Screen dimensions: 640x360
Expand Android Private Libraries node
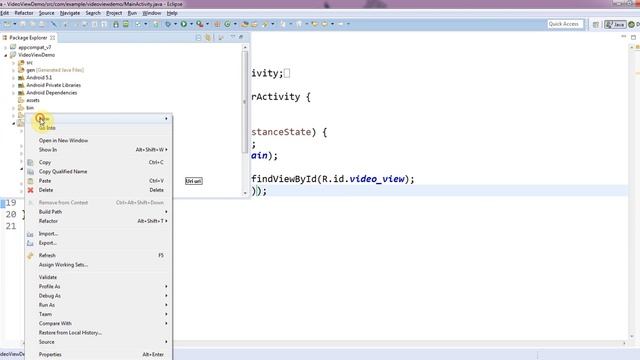(x=13, y=85)
